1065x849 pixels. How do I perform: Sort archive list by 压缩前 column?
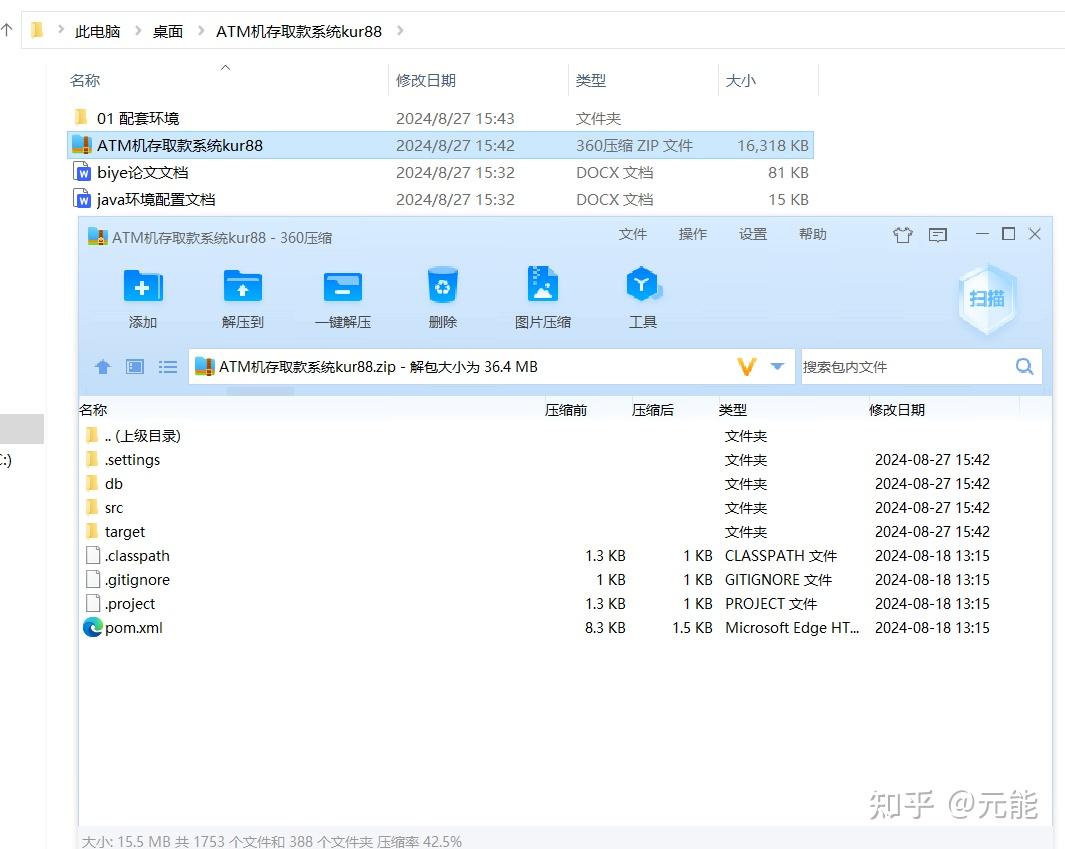(x=566, y=410)
